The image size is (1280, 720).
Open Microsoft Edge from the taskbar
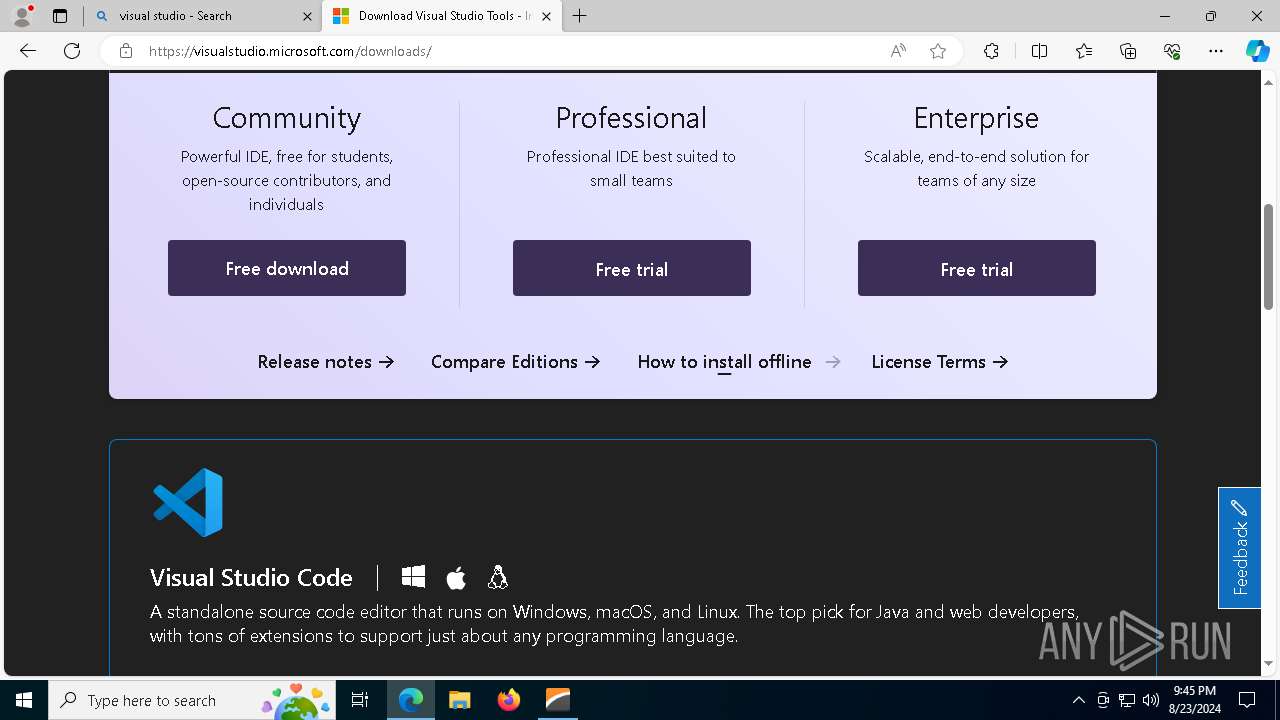(x=411, y=700)
